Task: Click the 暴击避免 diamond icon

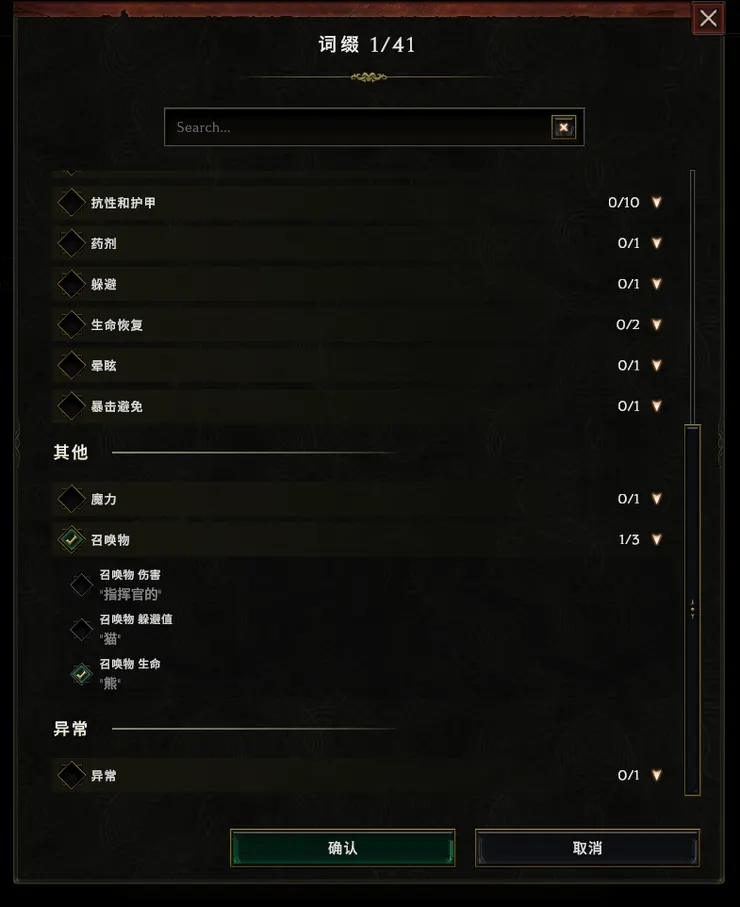Action: tap(71, 406)
